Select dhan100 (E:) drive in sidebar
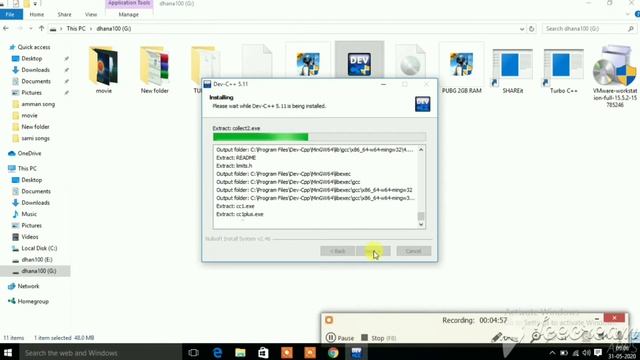This screenshot has width=640, height=360. (37, 260)
